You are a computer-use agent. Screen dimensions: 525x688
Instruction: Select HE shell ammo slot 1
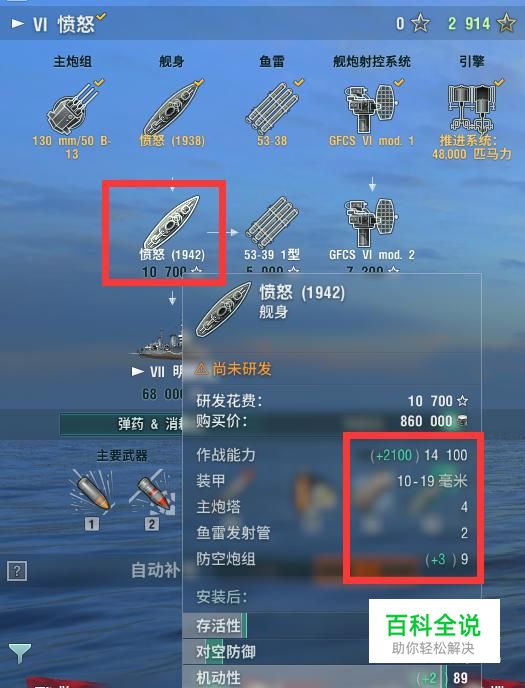coord(92,490)
